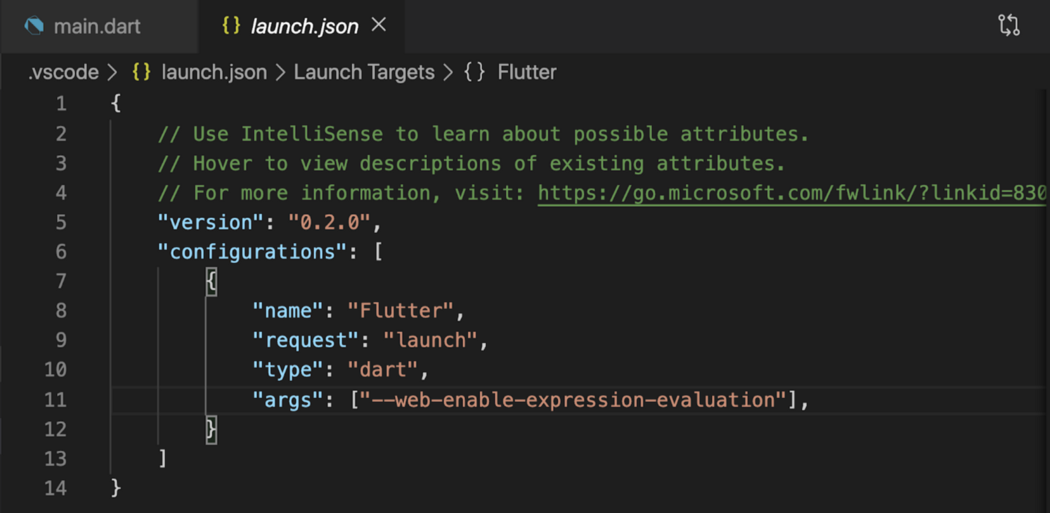Image resolution: width=1050 pixels, height=513 pixels.
Task: Open the .vscode breadcrumb folder
Action: click(x=63, y=72)
